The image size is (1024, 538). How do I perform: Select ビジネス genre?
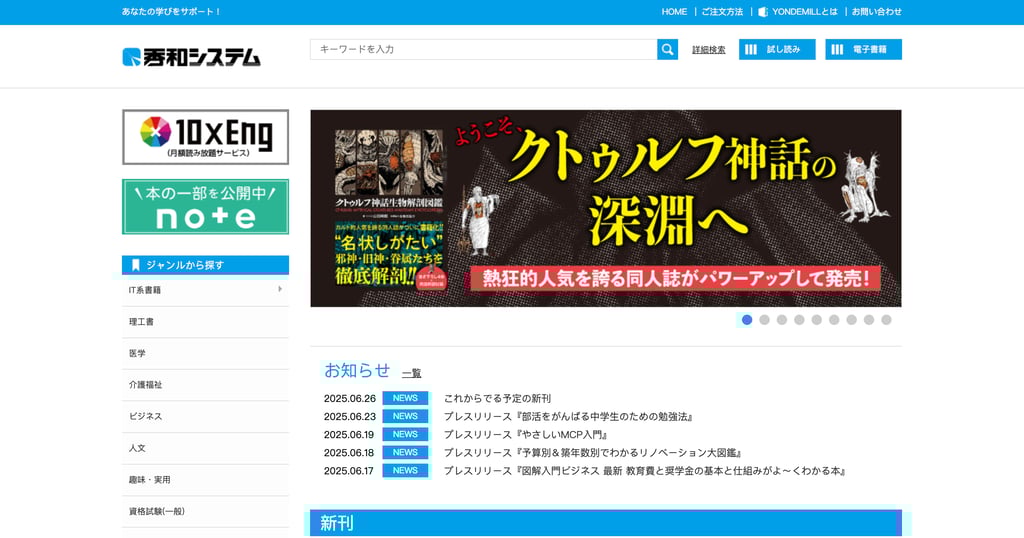pos(205,416)
